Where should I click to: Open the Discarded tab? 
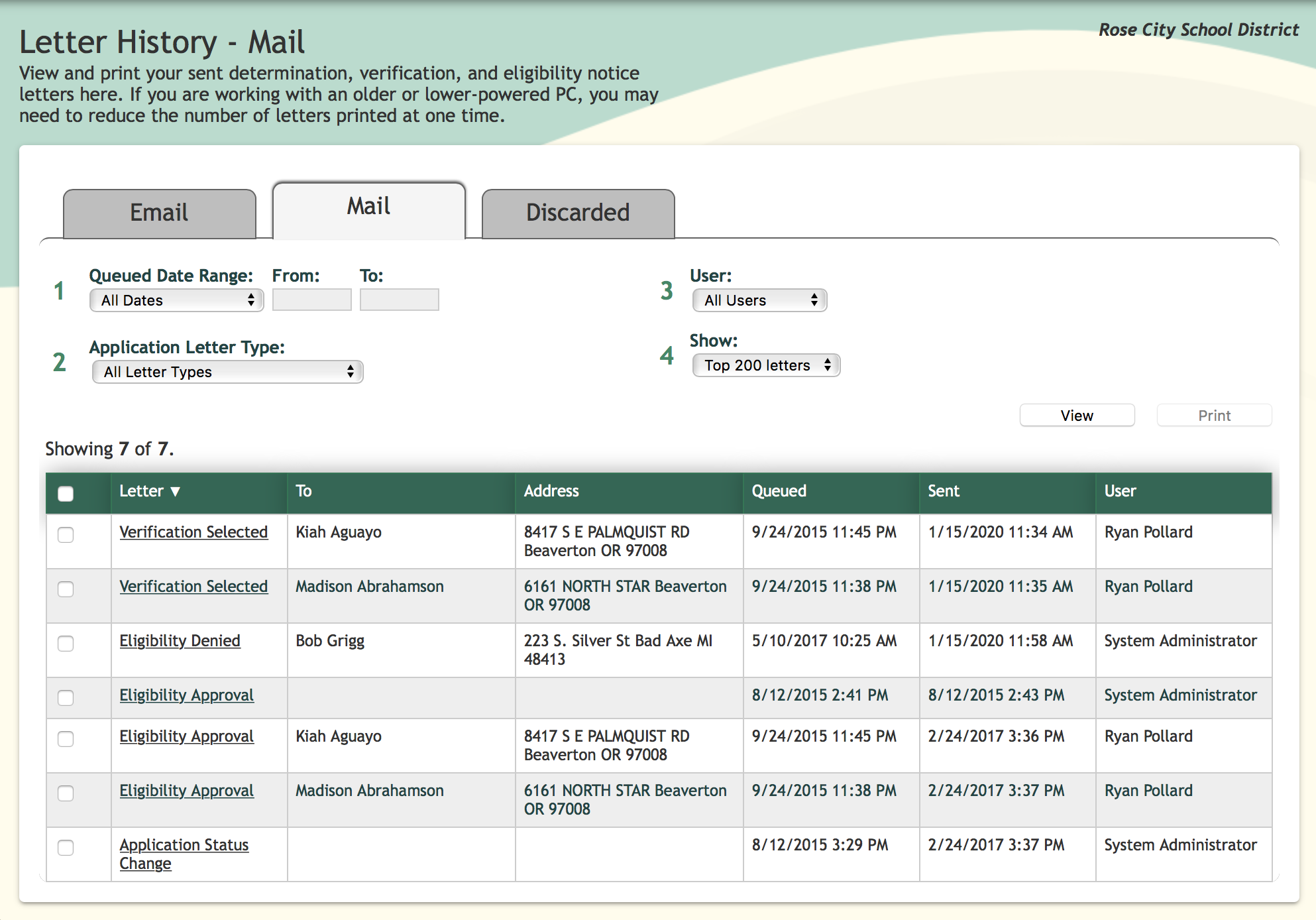(578, 213)
